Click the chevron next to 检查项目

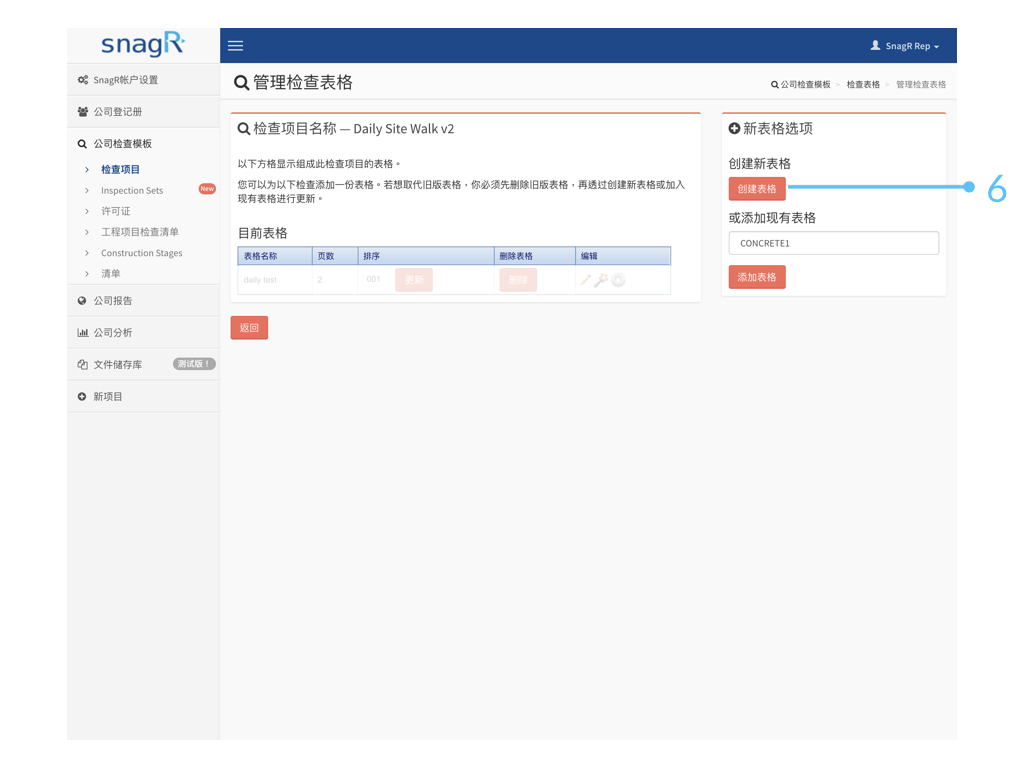pos(87,169)
